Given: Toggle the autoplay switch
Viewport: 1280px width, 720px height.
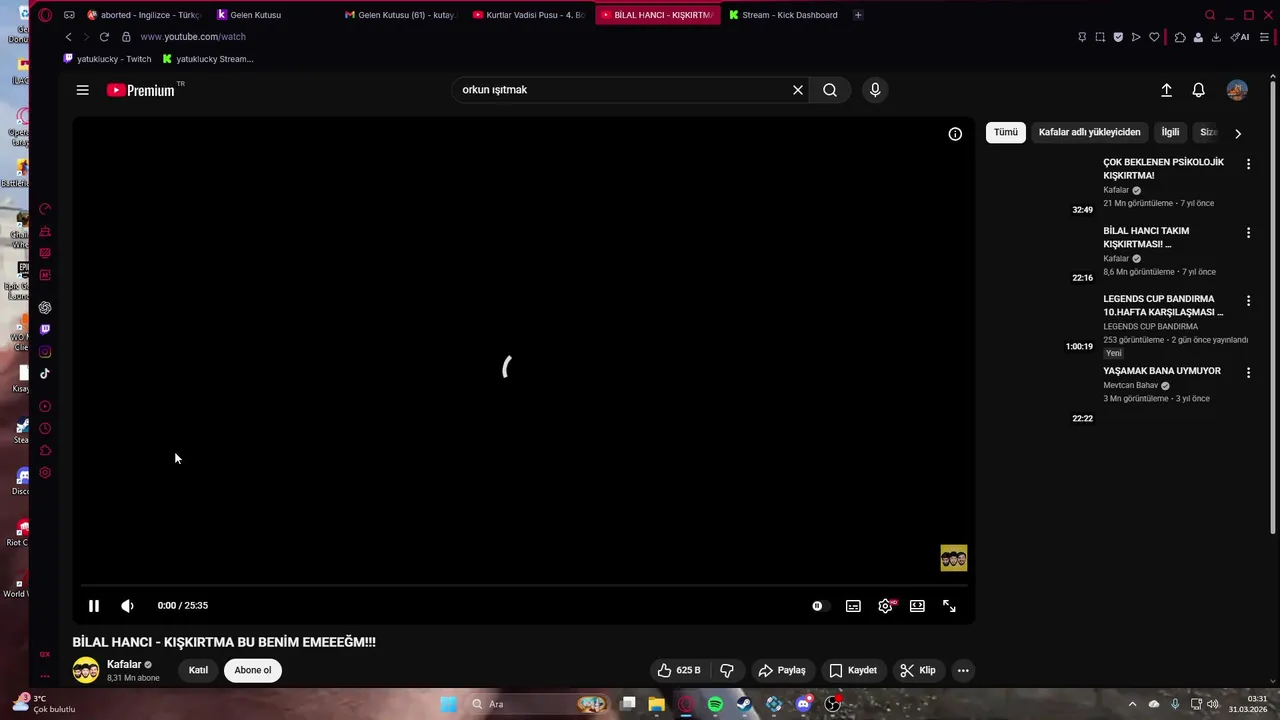Looking at the screenshot, I should 819,606.
